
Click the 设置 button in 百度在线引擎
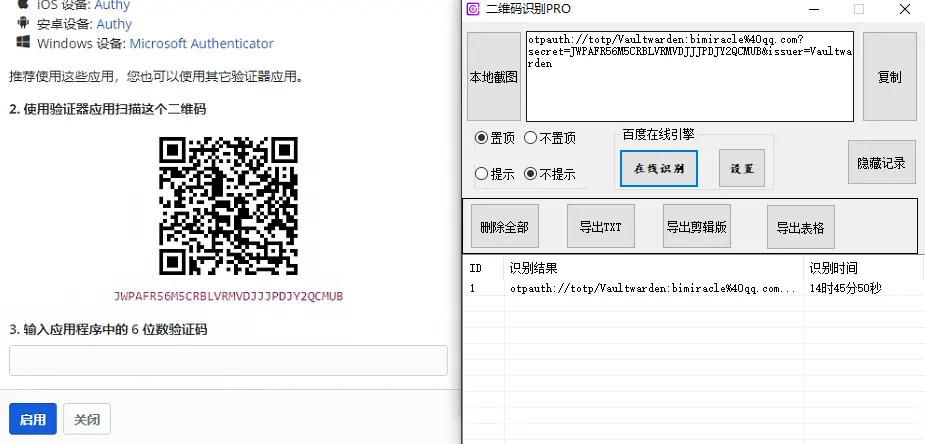(x=742, y=168)
